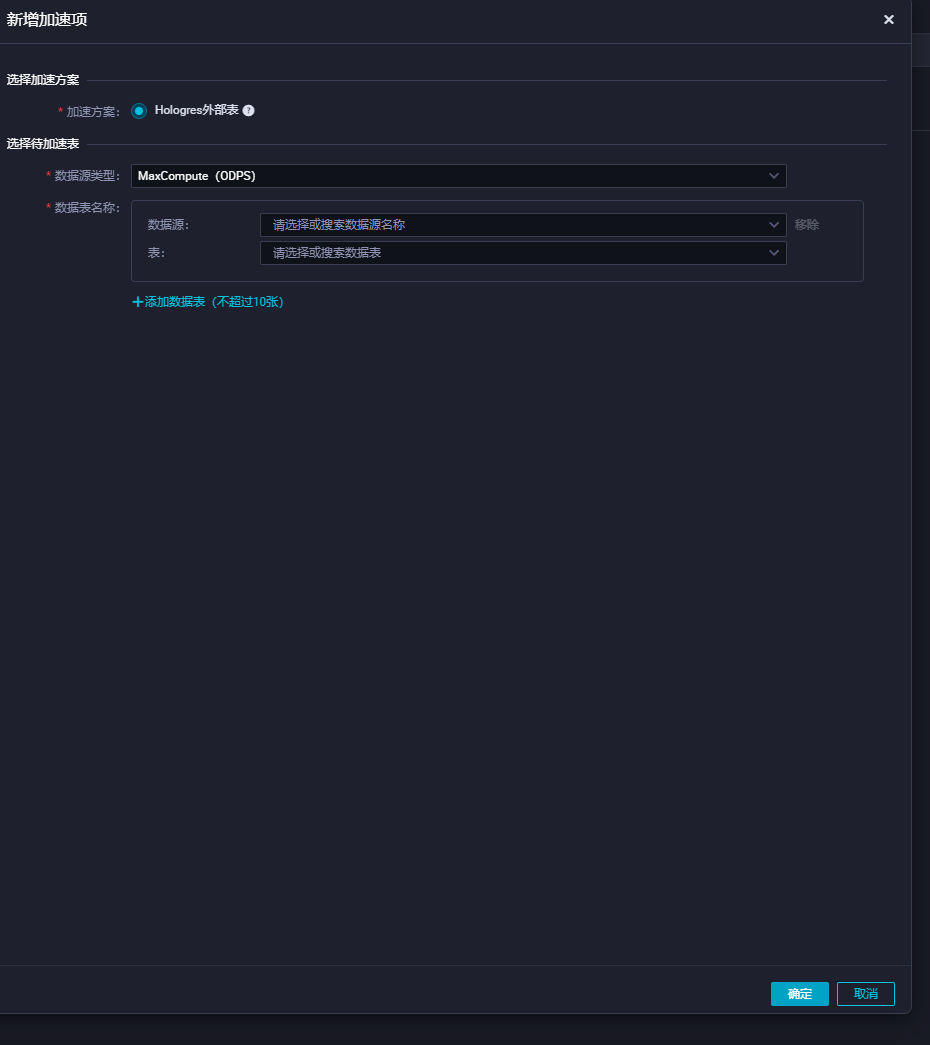Click the 选择待加速表 section heading

[43, 144]
